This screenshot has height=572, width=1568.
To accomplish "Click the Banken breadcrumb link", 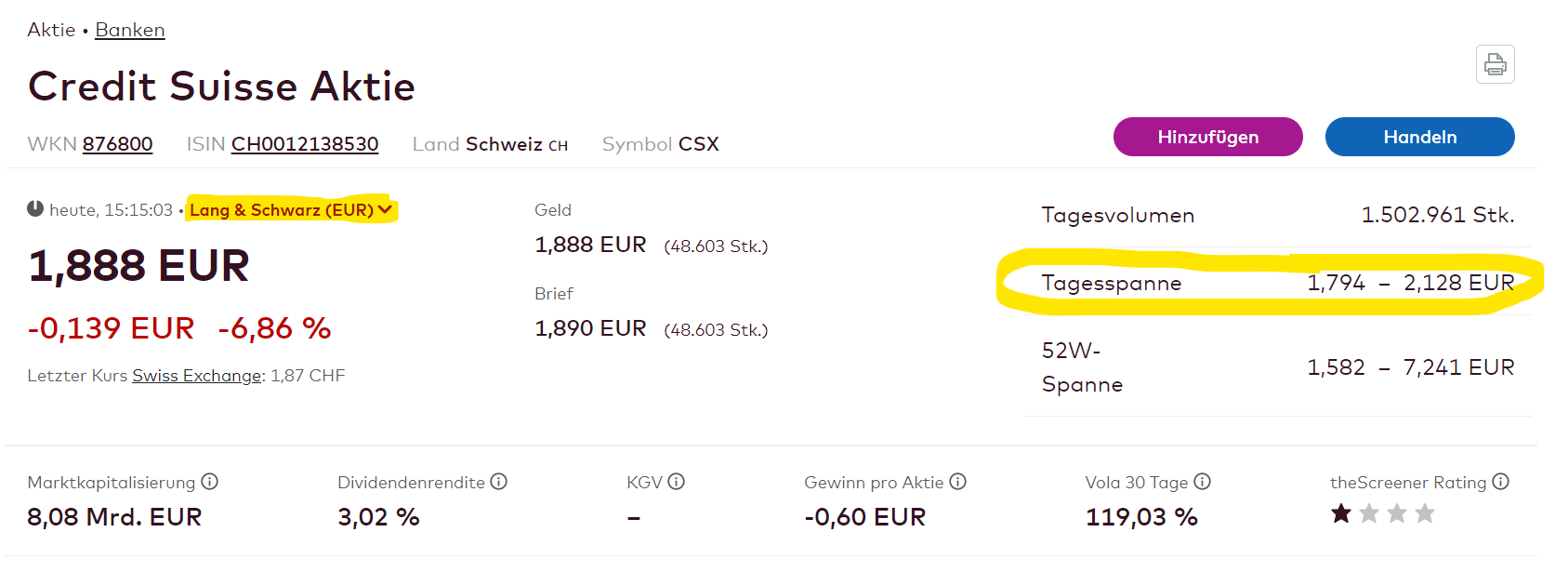I will pos(129,30).
